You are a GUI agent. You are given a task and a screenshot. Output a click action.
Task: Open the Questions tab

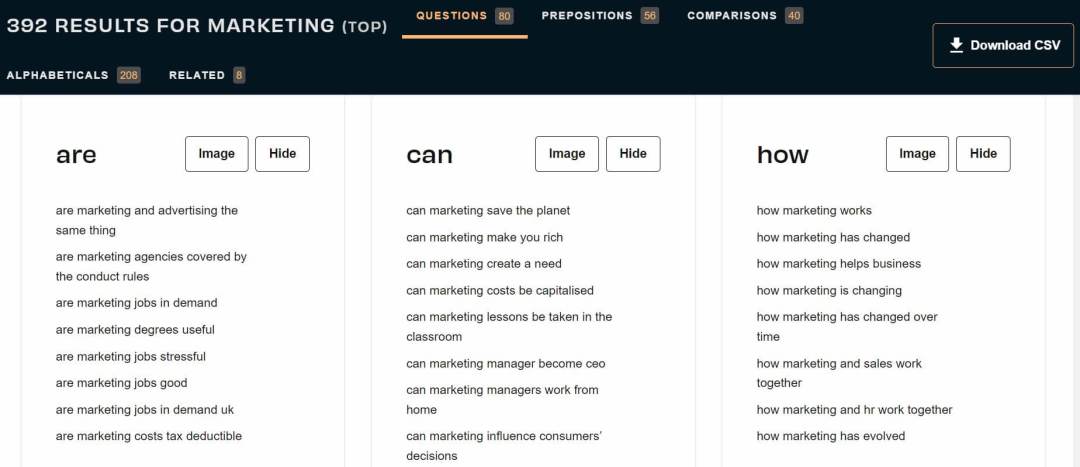(464, 16)
